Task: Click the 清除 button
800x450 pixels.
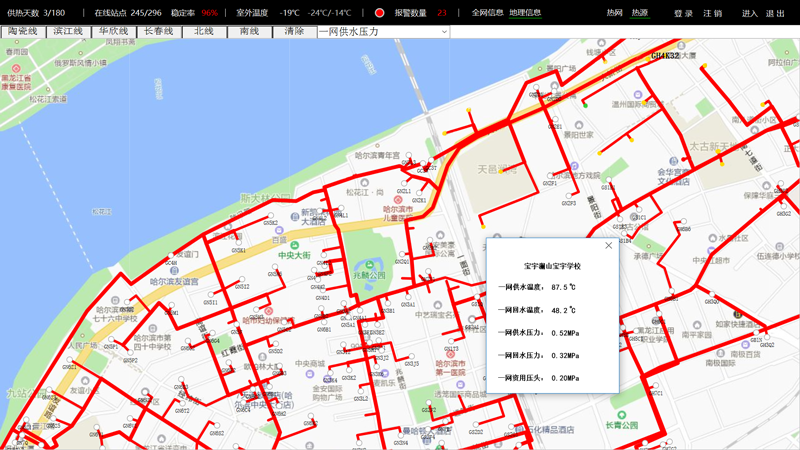Action: (294, 32)
